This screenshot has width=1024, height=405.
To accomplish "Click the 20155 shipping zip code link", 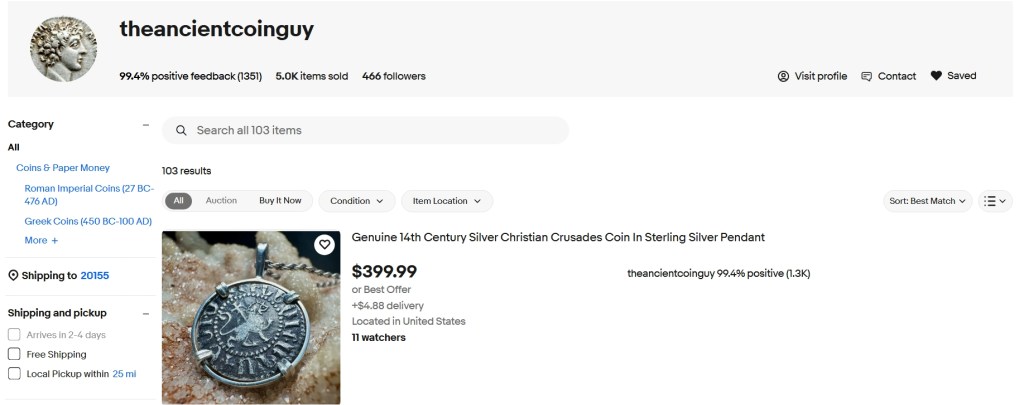I will coord(95,276).
